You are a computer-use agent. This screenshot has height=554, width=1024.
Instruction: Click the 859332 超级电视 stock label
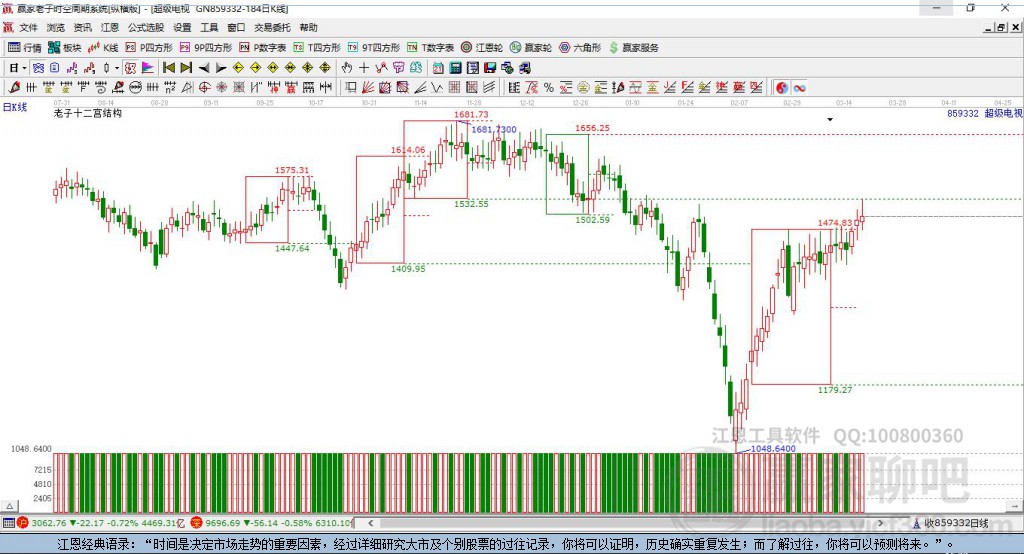tap(984, 113)
